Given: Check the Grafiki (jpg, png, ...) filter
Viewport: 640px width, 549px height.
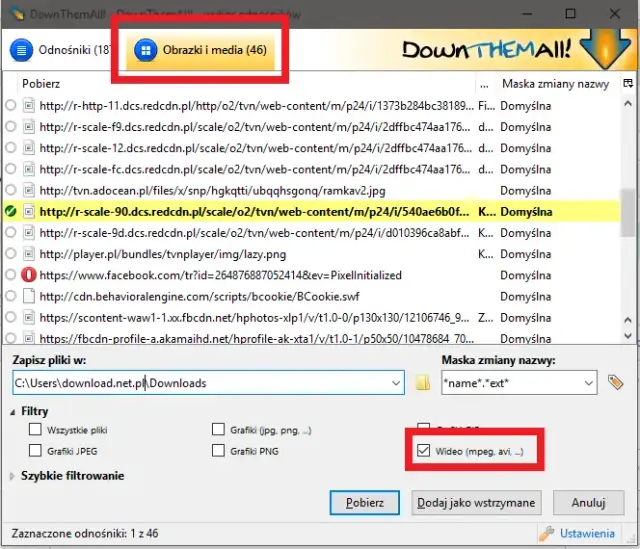Looking at the screenshot, I should (218, 429).
